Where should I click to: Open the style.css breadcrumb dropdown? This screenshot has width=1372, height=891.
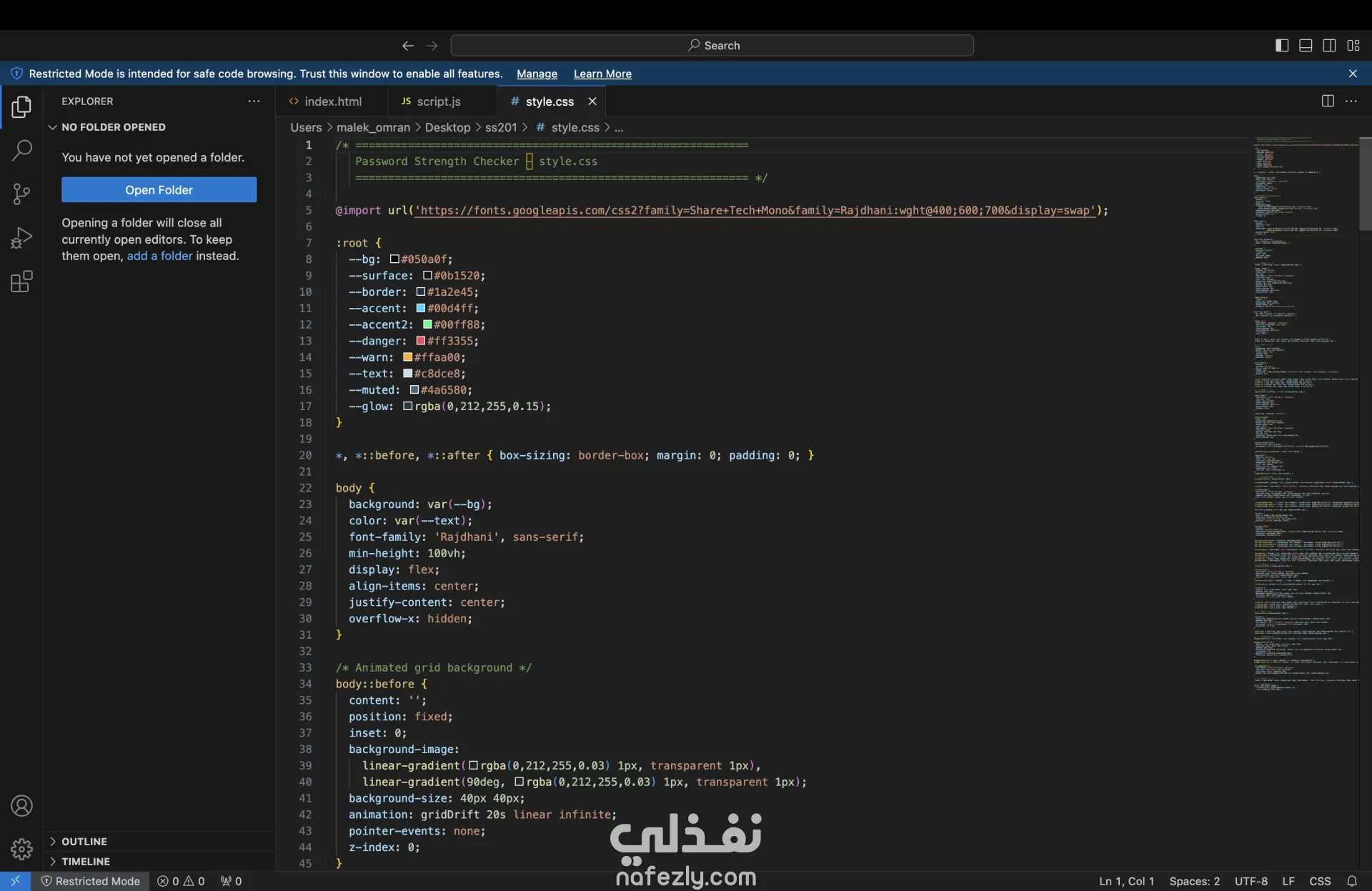[568, 127]
